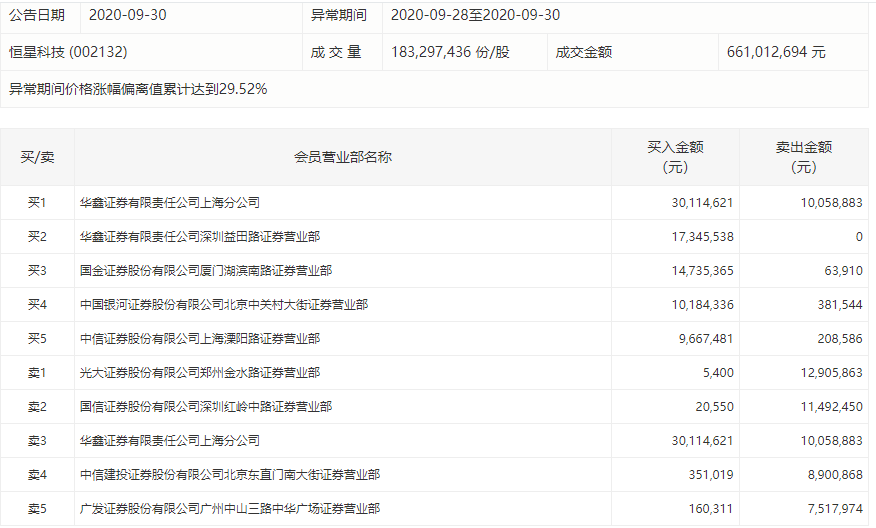
Task: Click 中国银河证券北京中关村大街证券营业部
Action: pyautogui.click(x=224, y=305)
